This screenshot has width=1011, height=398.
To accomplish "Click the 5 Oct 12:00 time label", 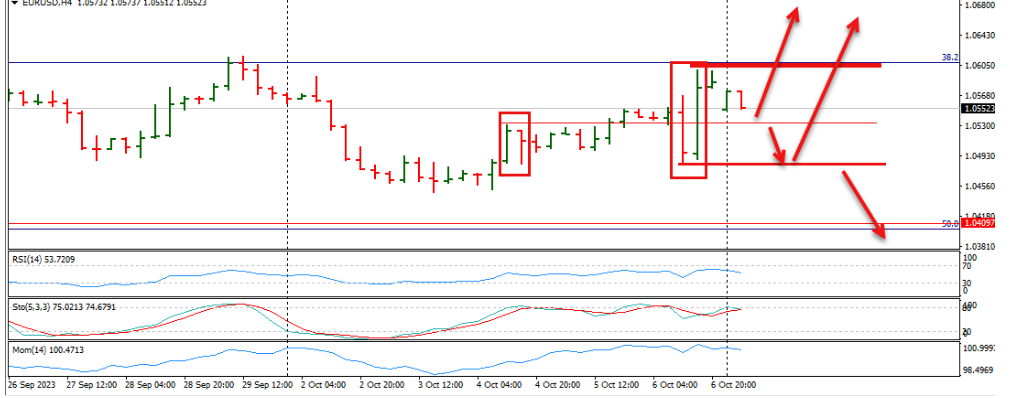I will coord(617,385).
